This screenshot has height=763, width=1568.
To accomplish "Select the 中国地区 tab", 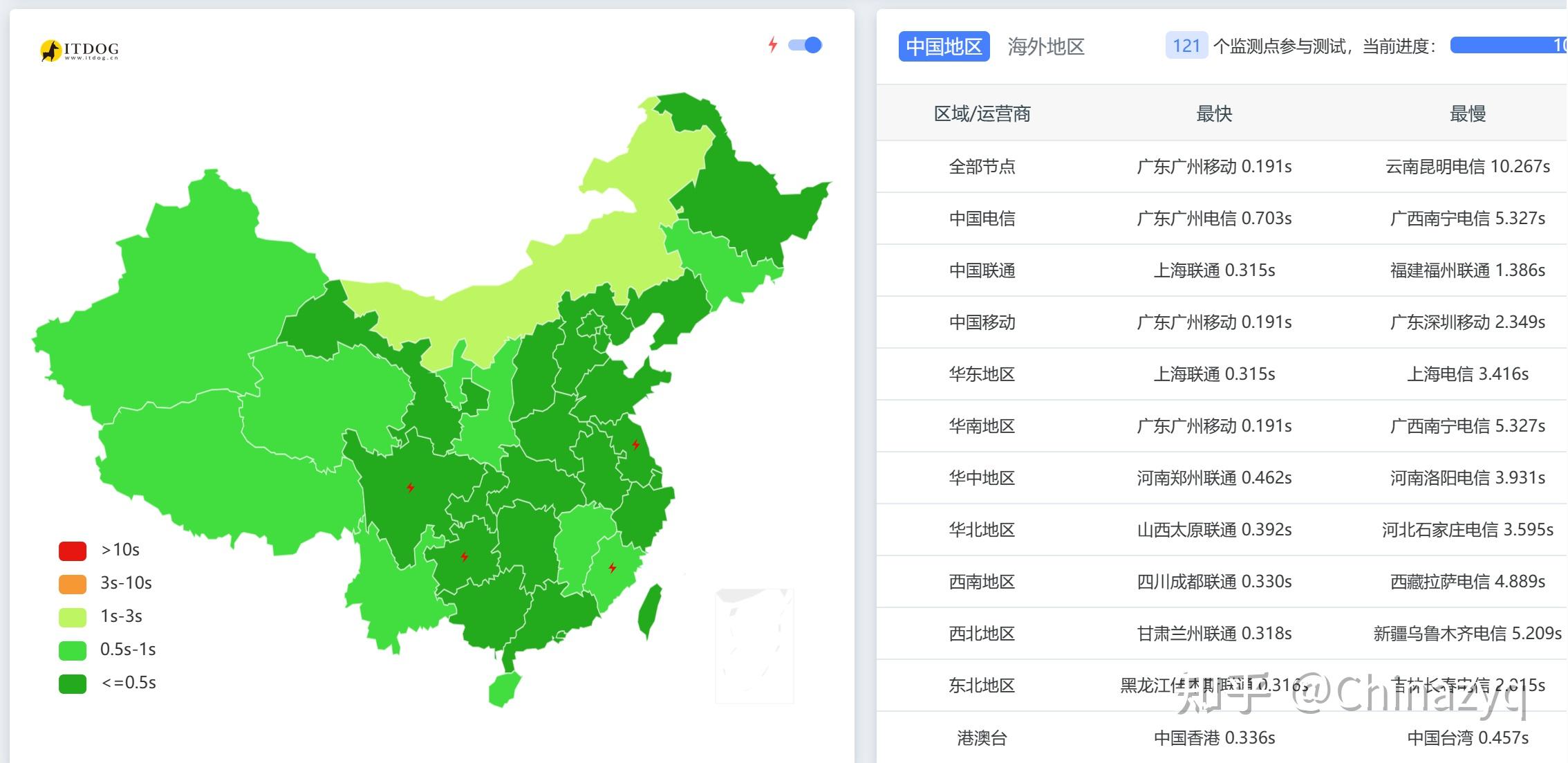I will click(x=944, y=47).
